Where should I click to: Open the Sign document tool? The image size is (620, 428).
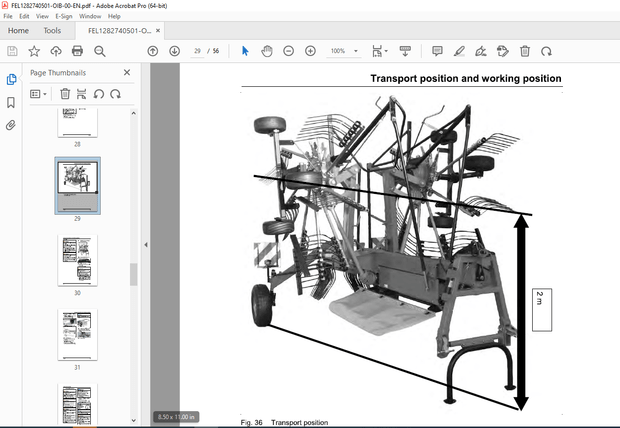pyautogui.click(x=481, y=51)
